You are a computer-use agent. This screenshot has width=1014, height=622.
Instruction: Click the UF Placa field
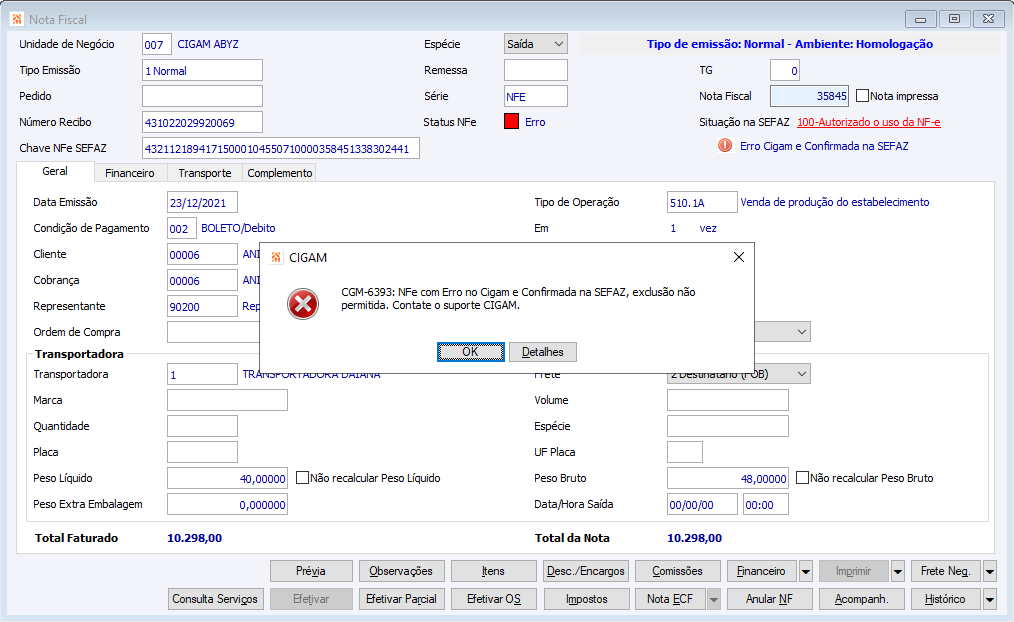tap(684, 452)
